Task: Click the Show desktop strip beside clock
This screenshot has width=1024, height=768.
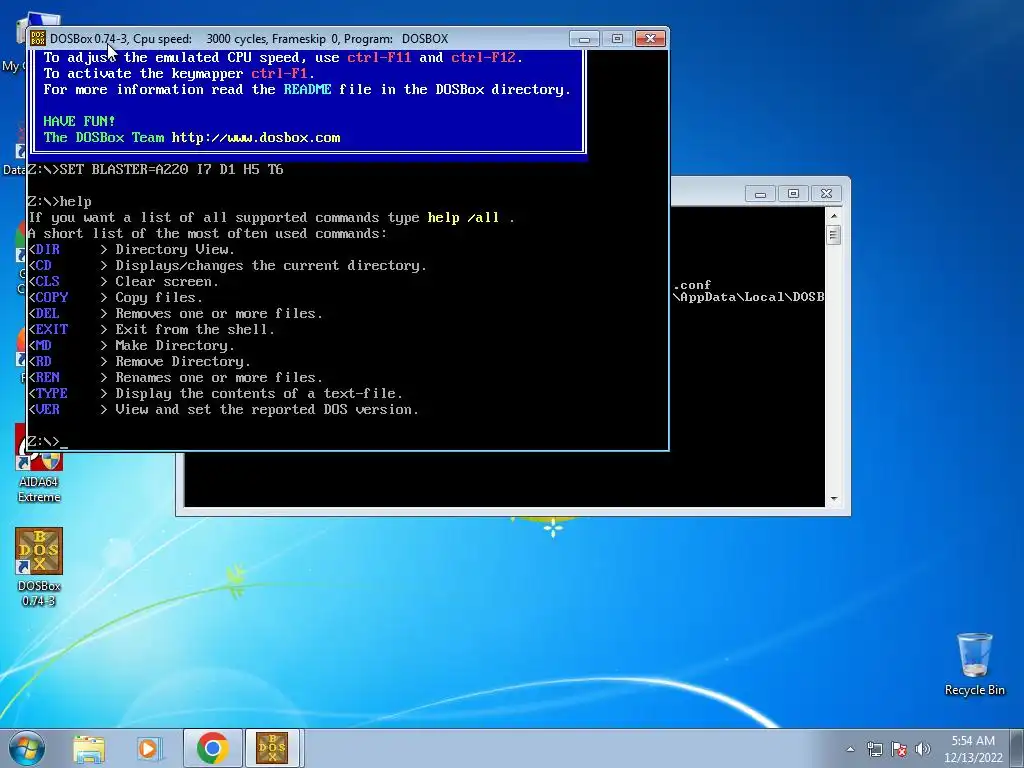Action: tap(1018, 748)
